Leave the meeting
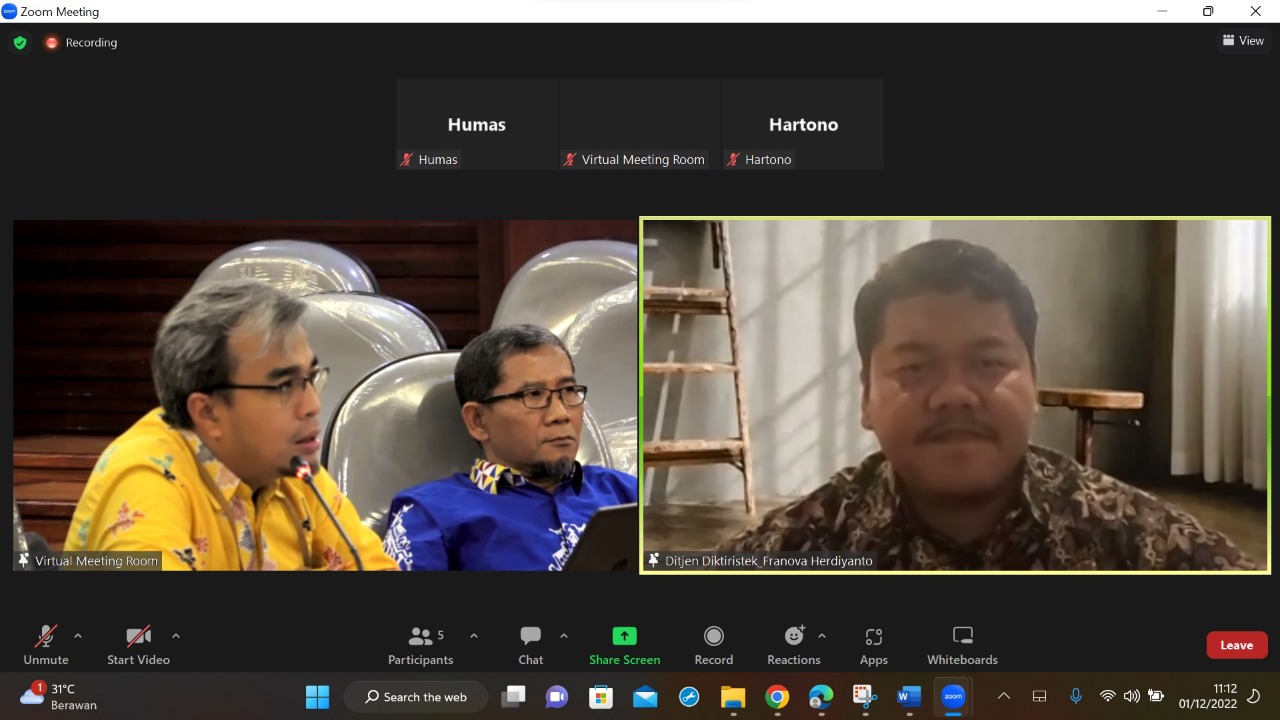Viewport: 1280px width, 720px height. click(1236, 645)
